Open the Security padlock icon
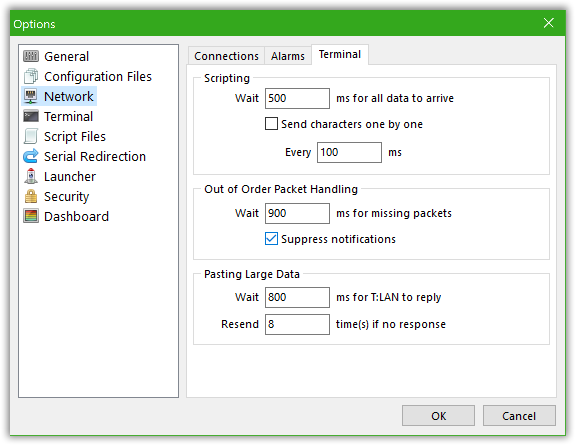The width and height of the screenshot is (576, 446). (31, 196)
